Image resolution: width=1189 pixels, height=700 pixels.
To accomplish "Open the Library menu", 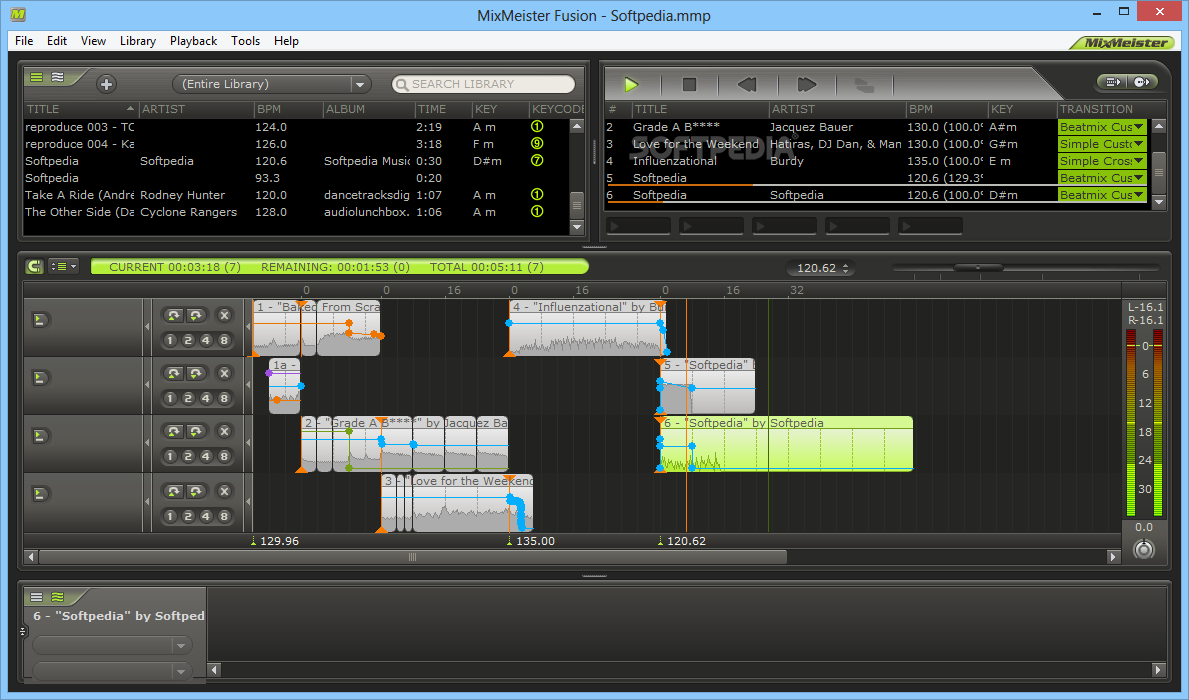I will [137, 41].
